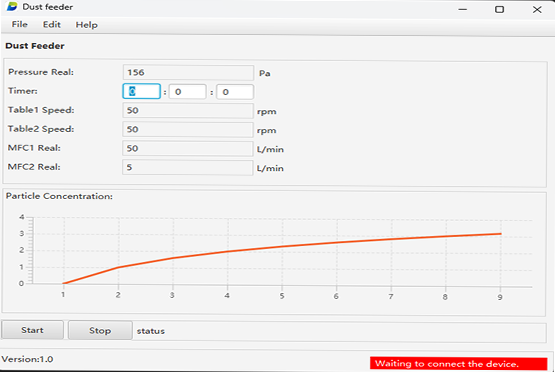Viewport: 555px width, 372px height.
Task: Click the Dust feeder app icon
Action: [x=12, y=6]
